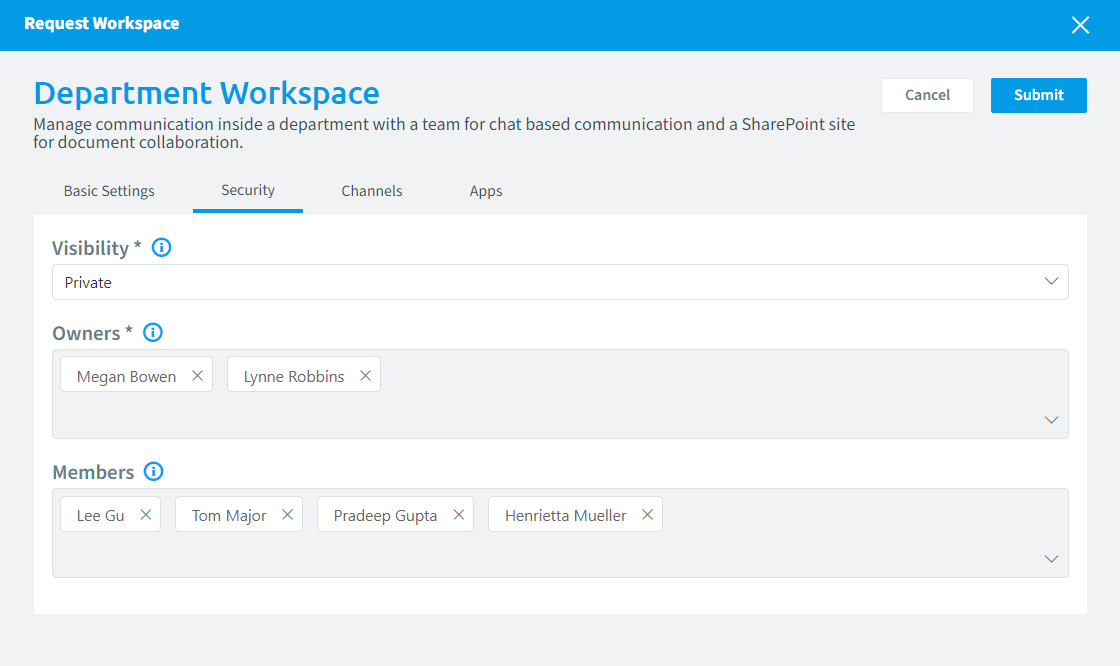The height and width of the screenshot is (666, 1120).
Task: Click the Lynne Robbins owner chip
Action: 304,374
